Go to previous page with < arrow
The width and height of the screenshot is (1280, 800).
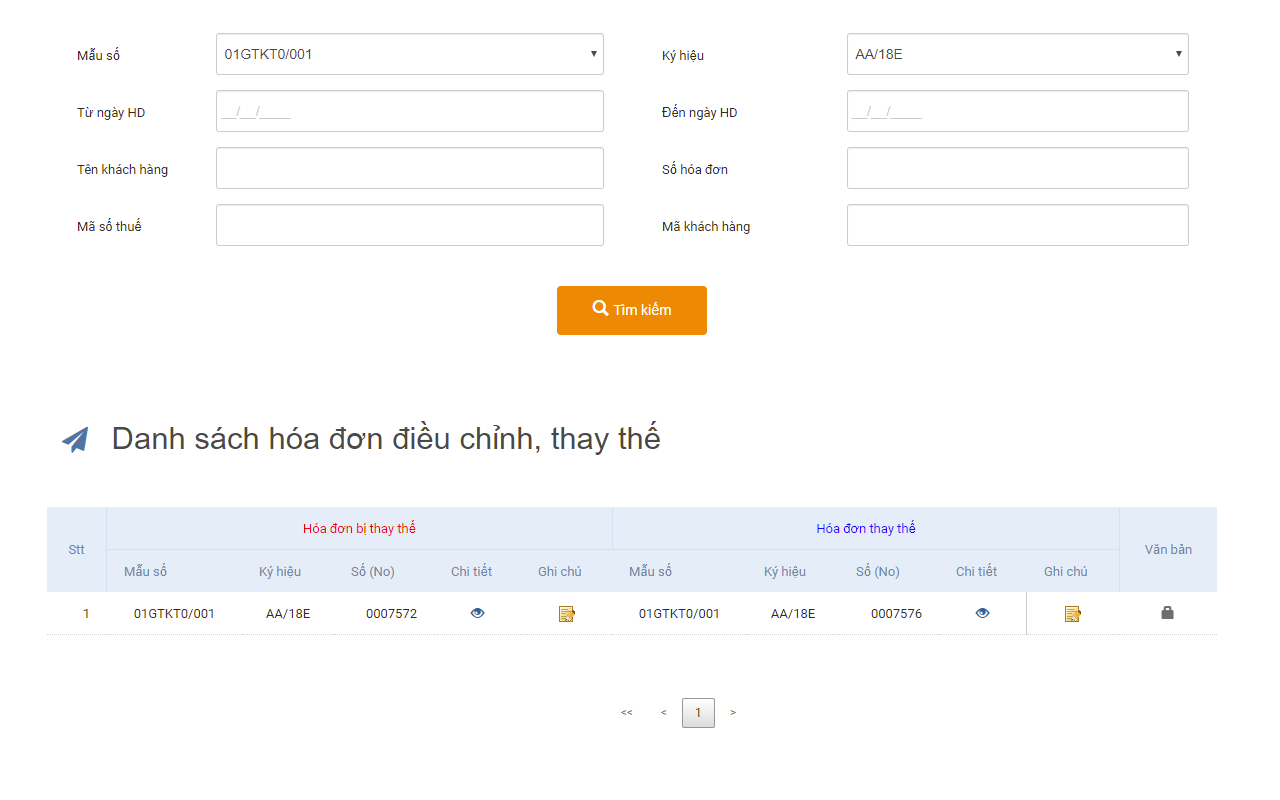pos(663,712)
